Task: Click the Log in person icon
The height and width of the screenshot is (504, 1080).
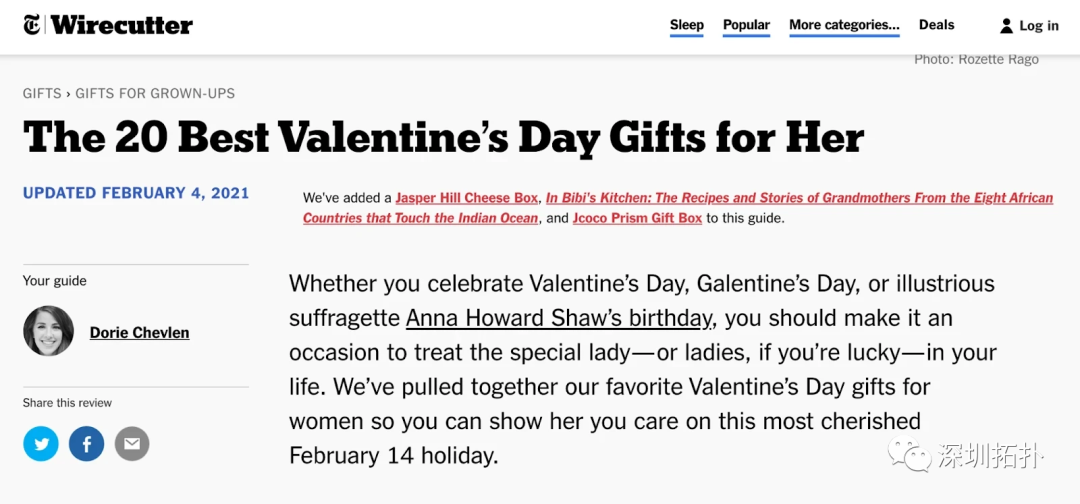Action: [x=1006, y=26]
